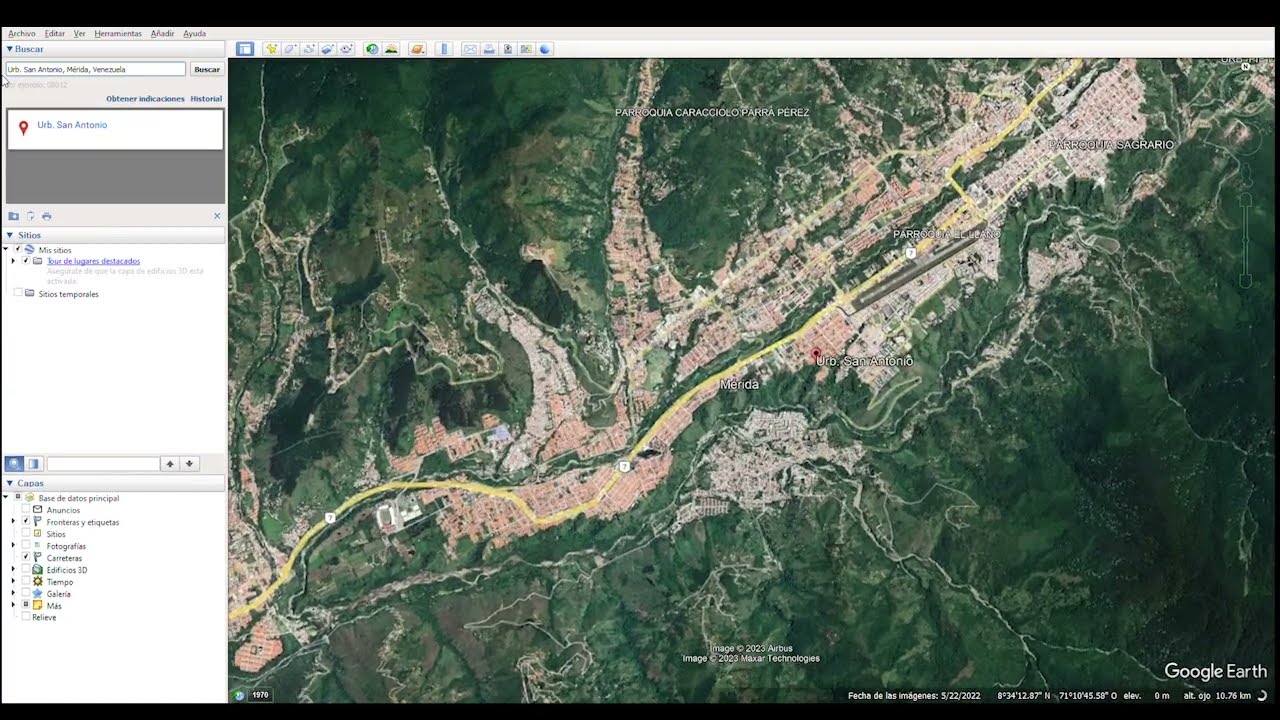Enable the Sitios layer checkbox
This screenshot has width=1280, height=720.
[x=26, y=534]
